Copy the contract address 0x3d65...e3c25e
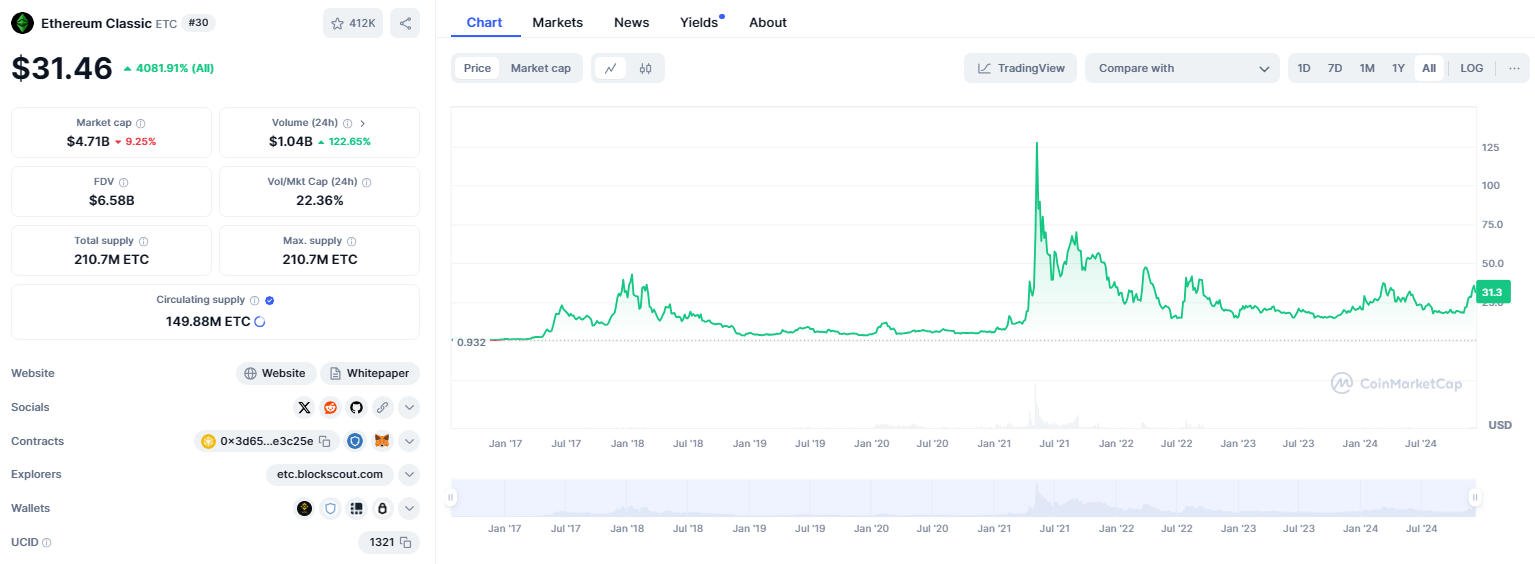Image resolution: width=1535 pixels, height=564 pixels. (325, 441)
